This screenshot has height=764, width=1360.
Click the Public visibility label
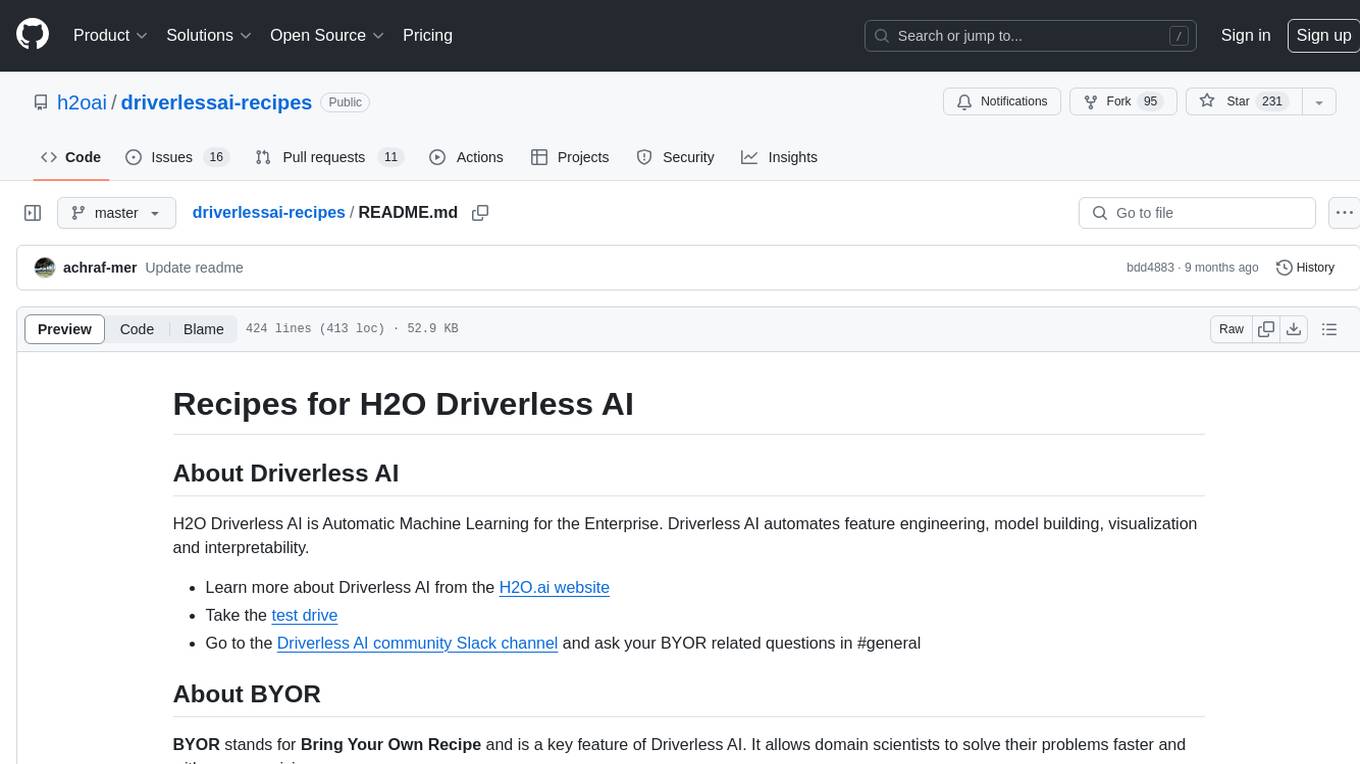[345, 102]
